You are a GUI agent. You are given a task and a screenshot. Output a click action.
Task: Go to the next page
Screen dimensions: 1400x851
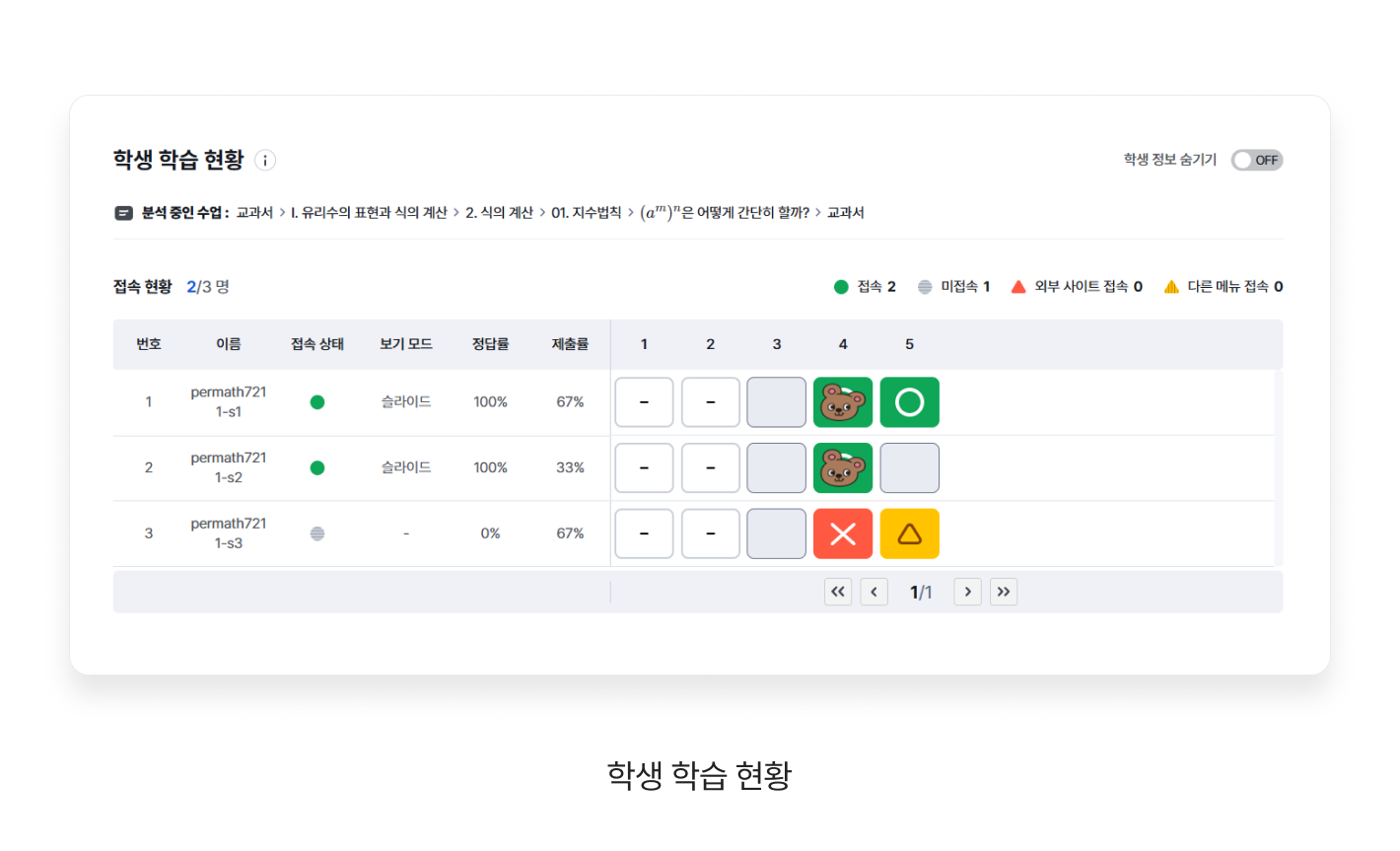[x=968, y=592]
